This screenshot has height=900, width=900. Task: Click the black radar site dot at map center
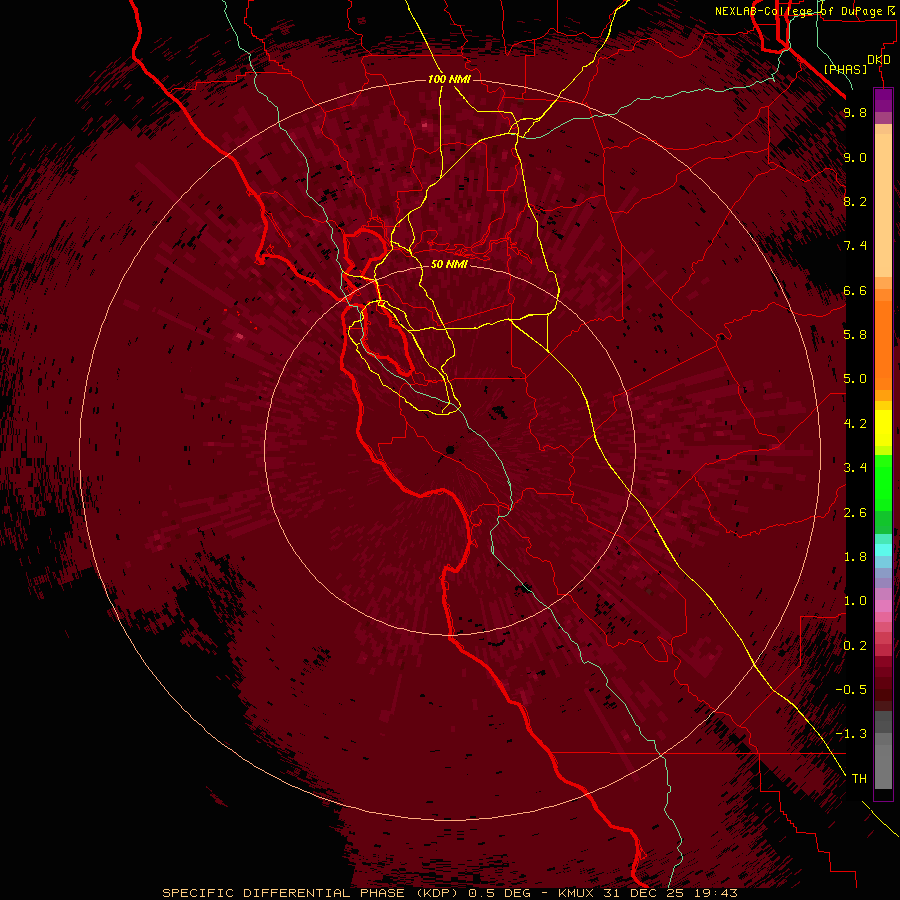click(450, 450)
